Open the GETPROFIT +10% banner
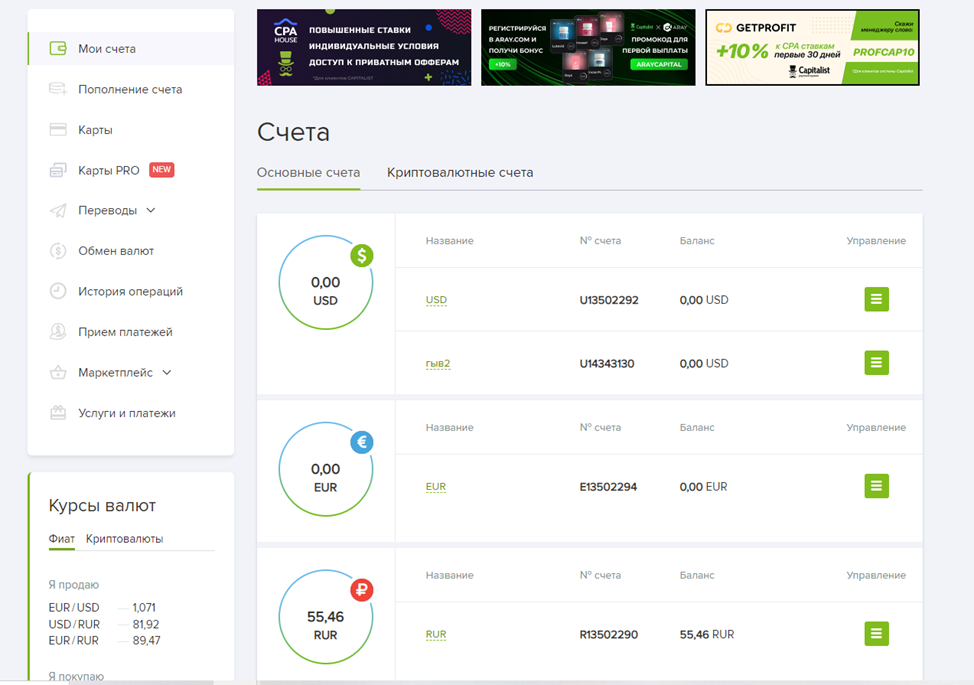The image size is (974, 685). click(x=812, y=47)
